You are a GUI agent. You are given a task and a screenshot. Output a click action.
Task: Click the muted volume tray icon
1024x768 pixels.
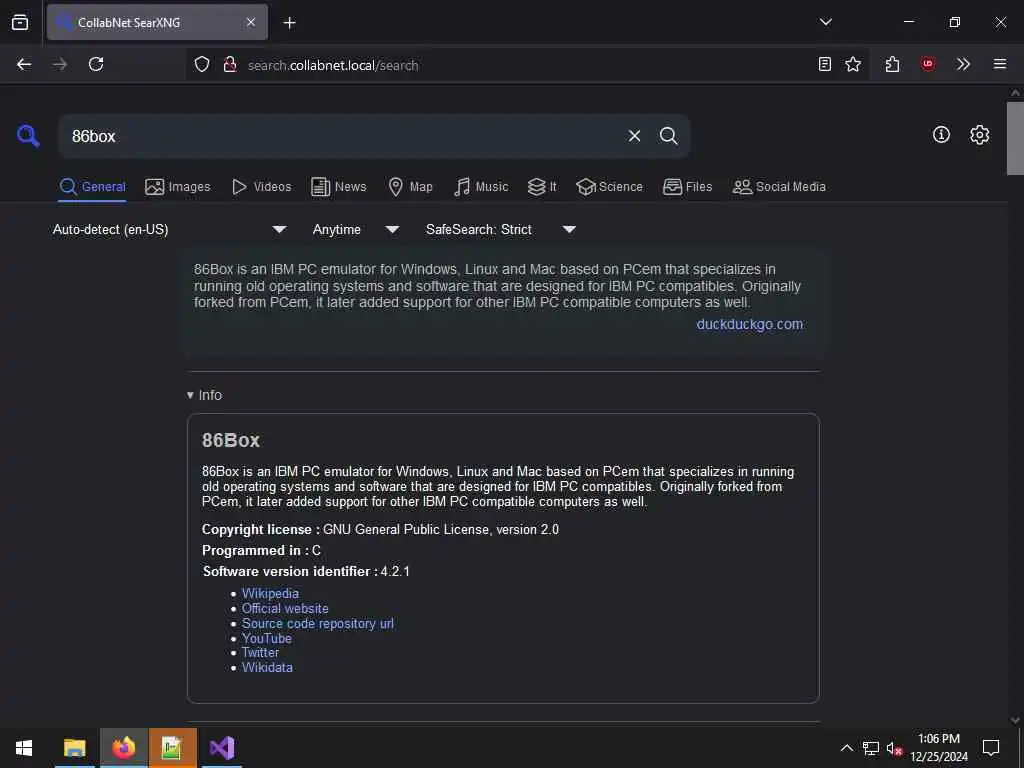894,748
